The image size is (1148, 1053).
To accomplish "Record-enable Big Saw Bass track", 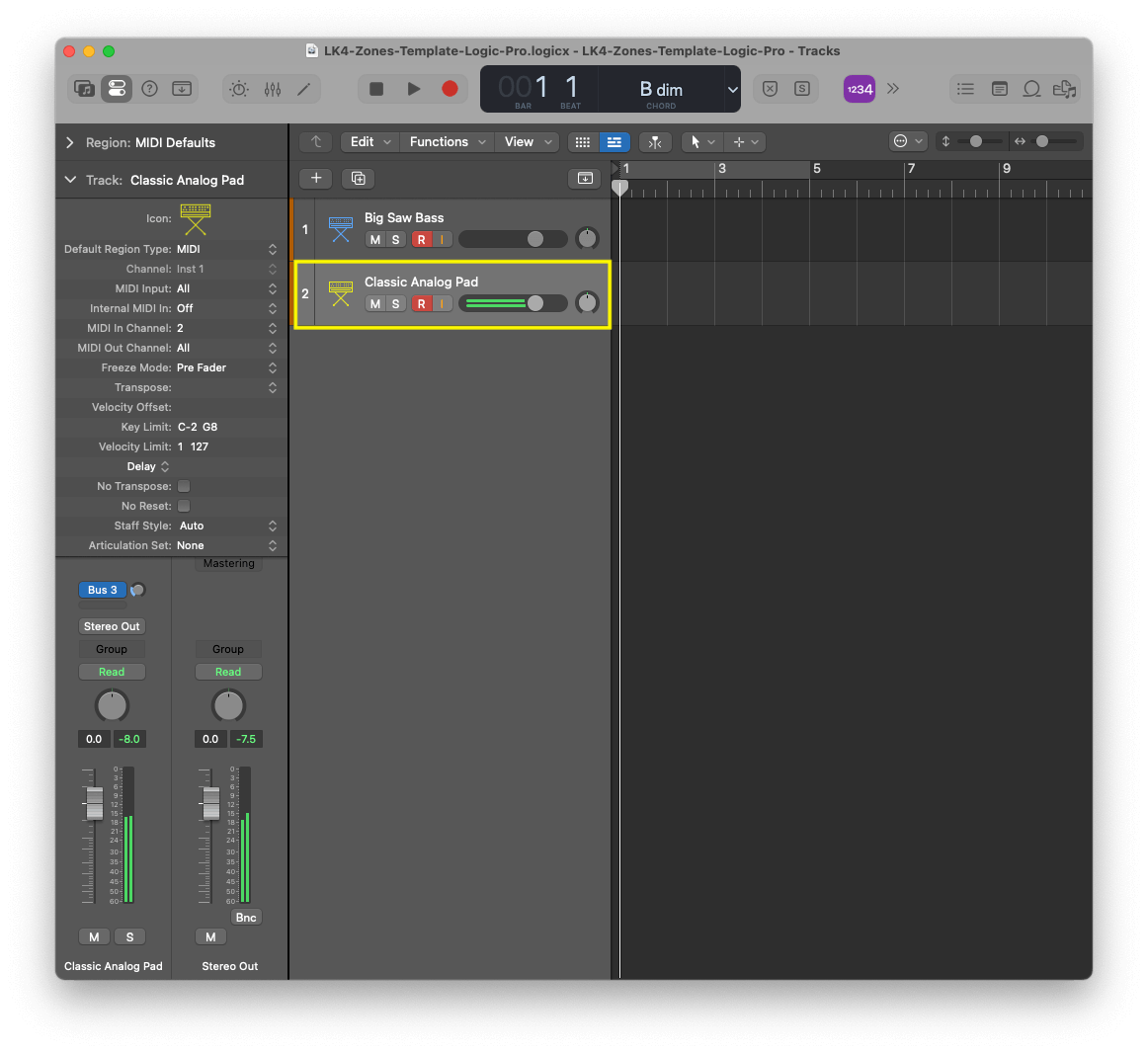I will click(422, 240).
